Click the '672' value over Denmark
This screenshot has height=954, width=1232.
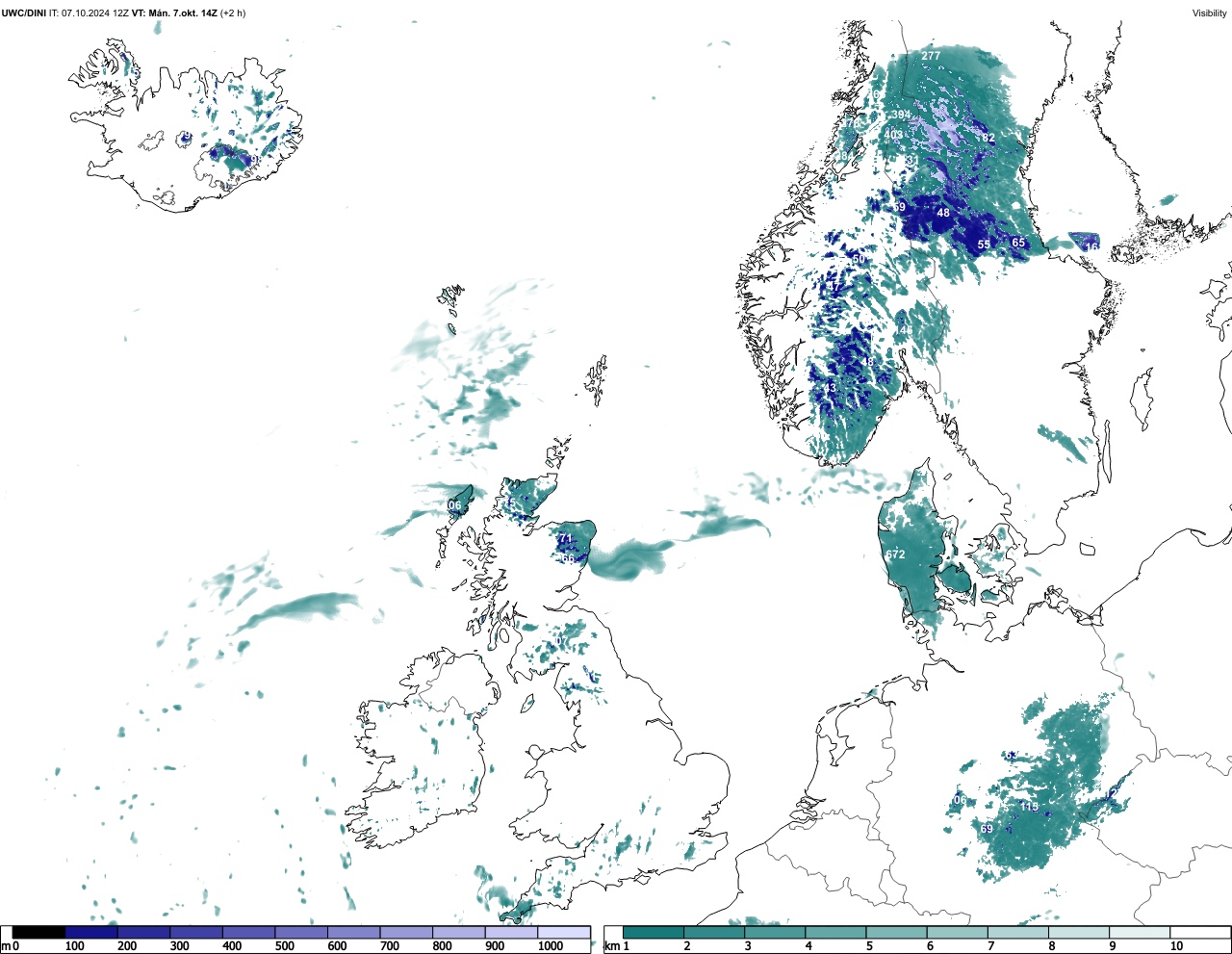[x=895, y=554]
